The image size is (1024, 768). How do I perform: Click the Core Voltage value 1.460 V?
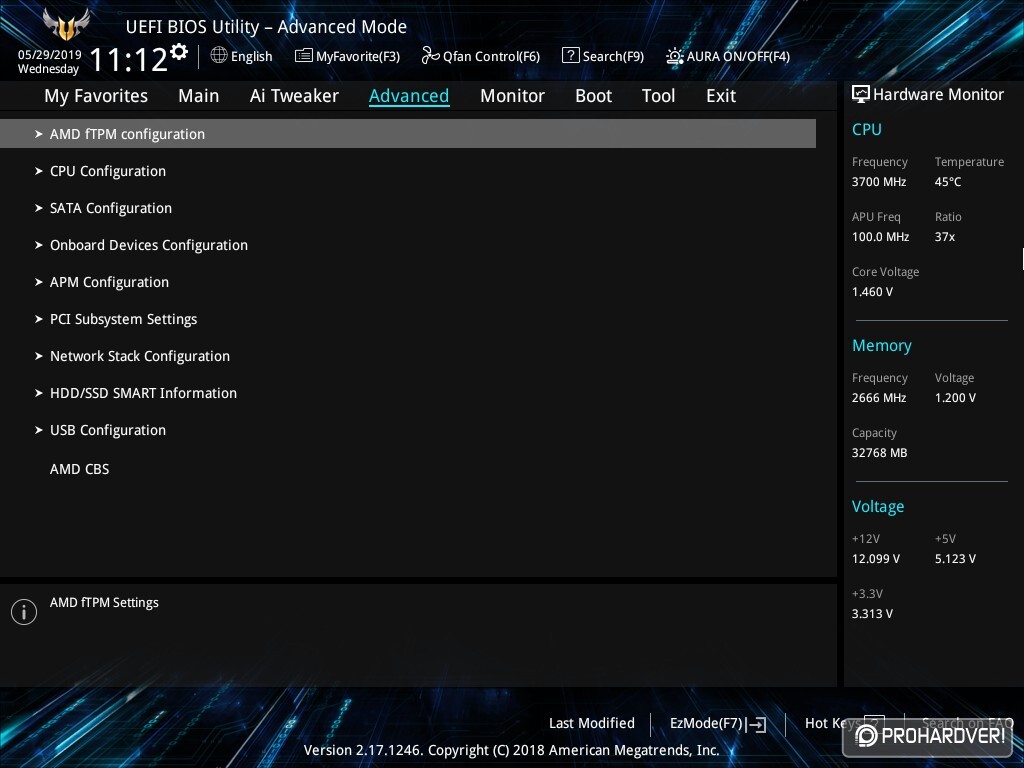pyautogui.click(x=872, y=292)
